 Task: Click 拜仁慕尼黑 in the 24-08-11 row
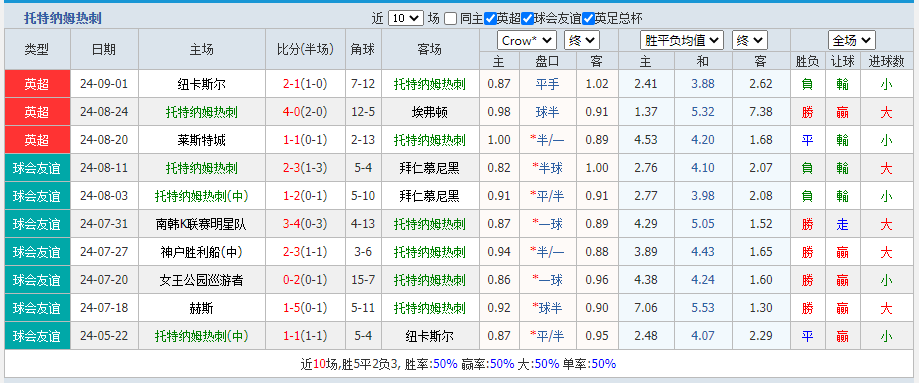(x=430, y=168)
